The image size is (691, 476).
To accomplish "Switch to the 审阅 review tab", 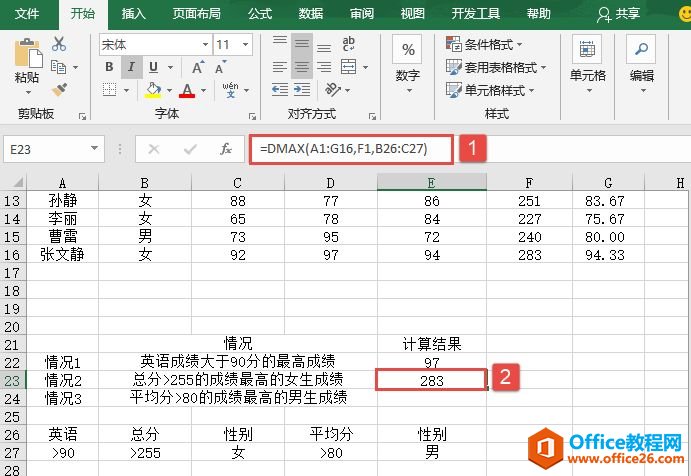I will point(362,14).
